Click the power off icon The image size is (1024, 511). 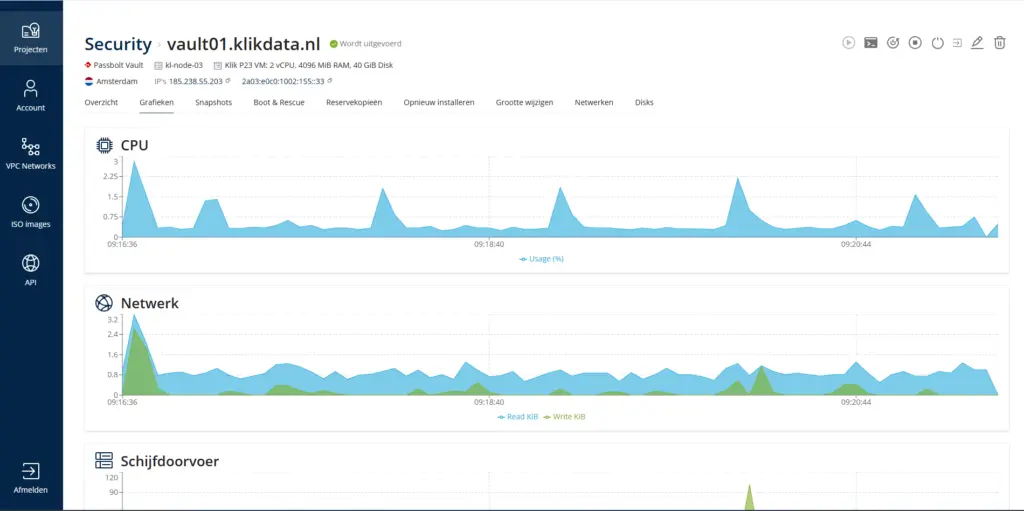[937, 43]
